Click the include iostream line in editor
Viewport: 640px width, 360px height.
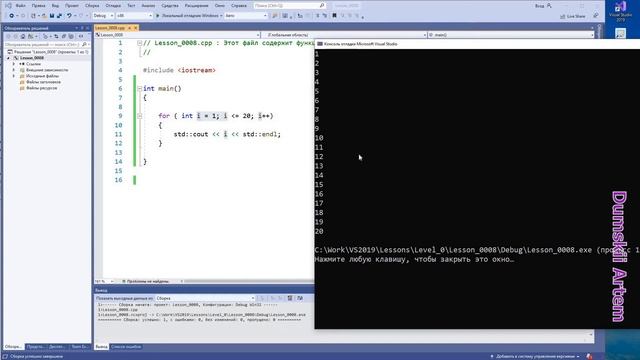coord(179,70)
